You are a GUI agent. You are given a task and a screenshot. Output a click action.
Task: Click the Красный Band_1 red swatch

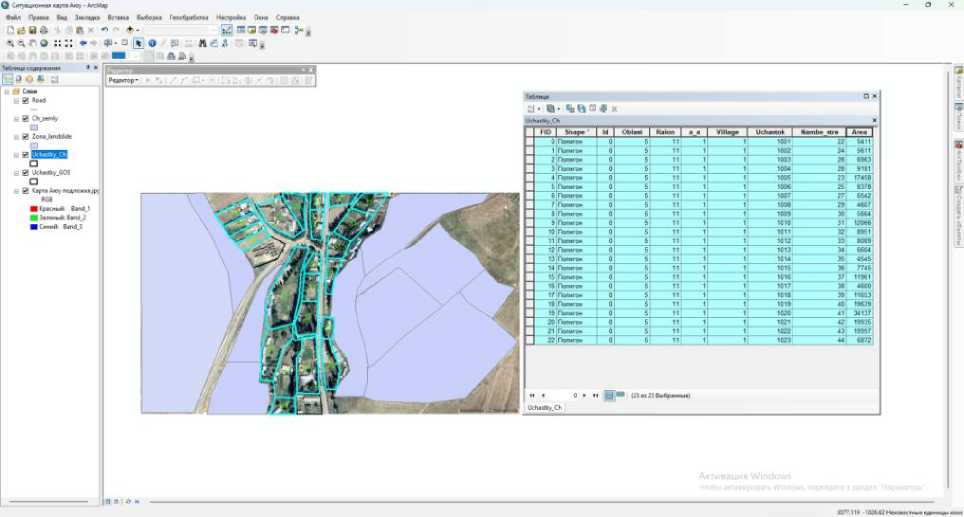(x=33, y=208)
